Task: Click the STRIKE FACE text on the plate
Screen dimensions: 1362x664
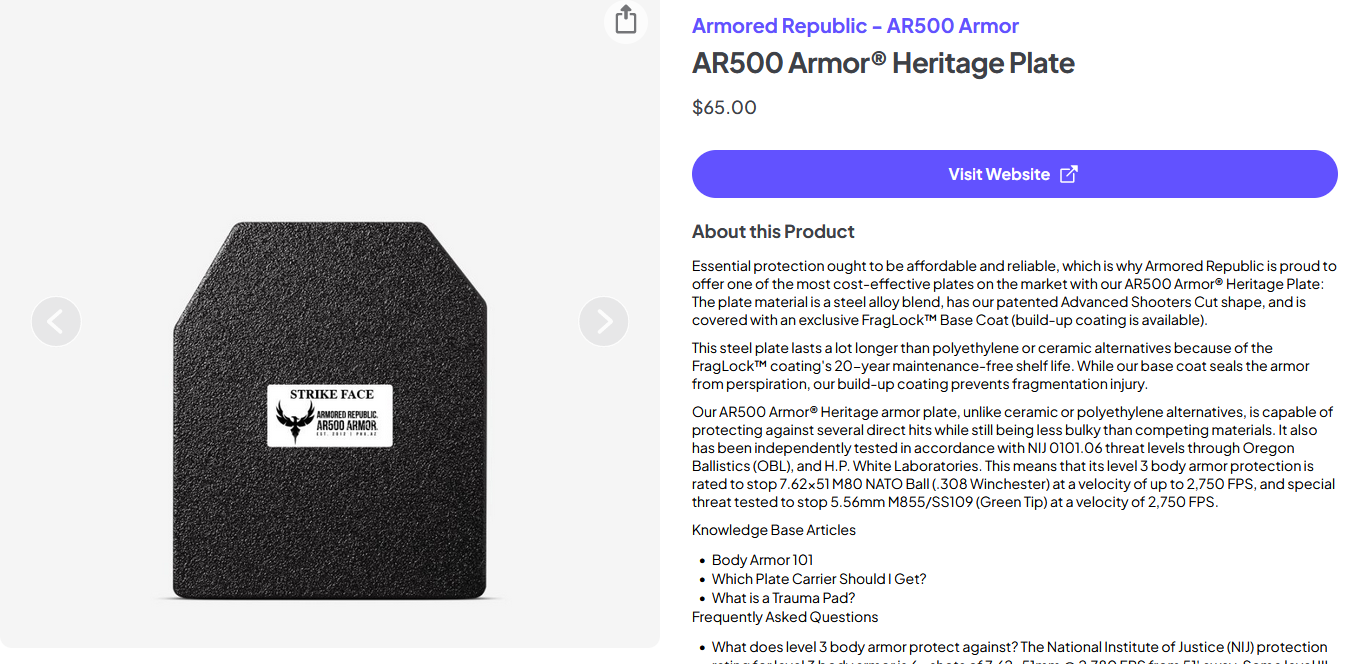Action: point(331,394)
